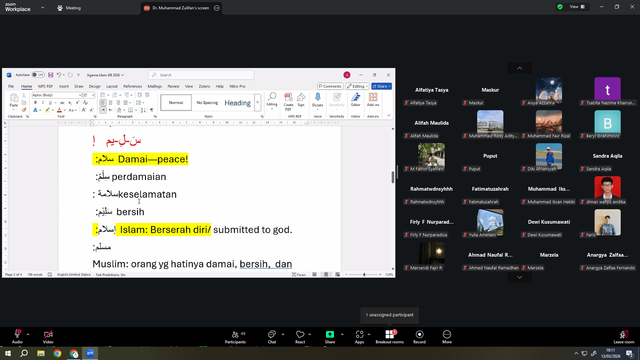Expand chat options caret beside Chat

(x=283, y=334)
